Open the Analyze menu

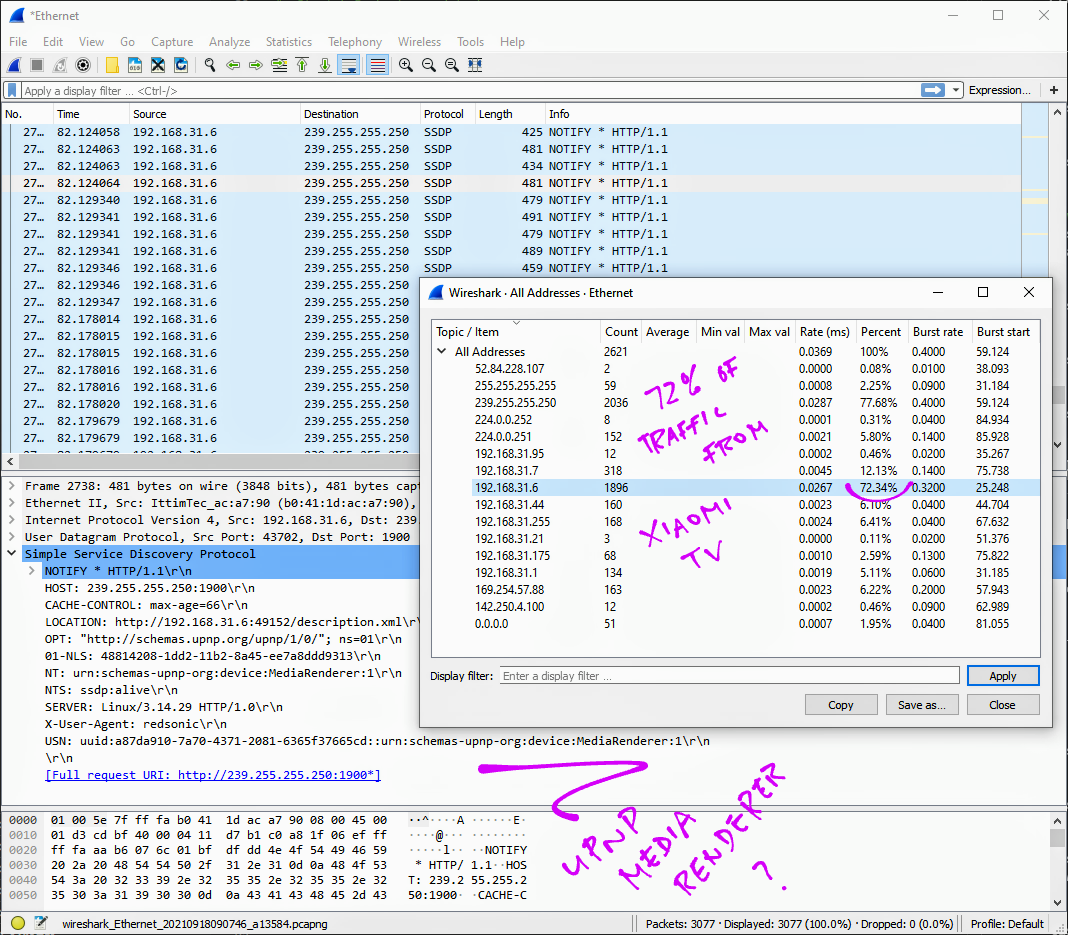[229, 42]
